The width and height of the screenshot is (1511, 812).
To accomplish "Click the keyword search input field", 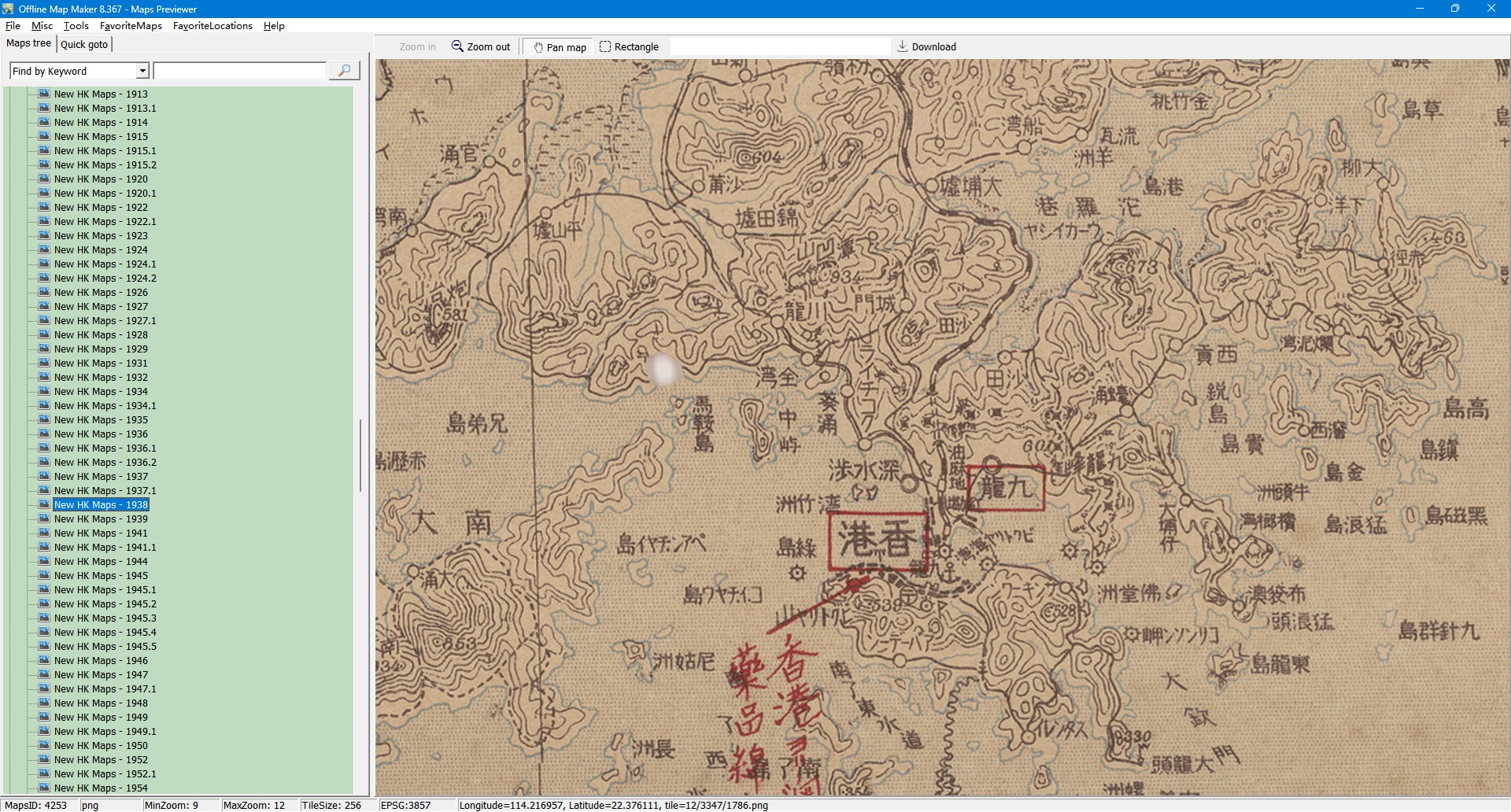I will tap(239, 71).
